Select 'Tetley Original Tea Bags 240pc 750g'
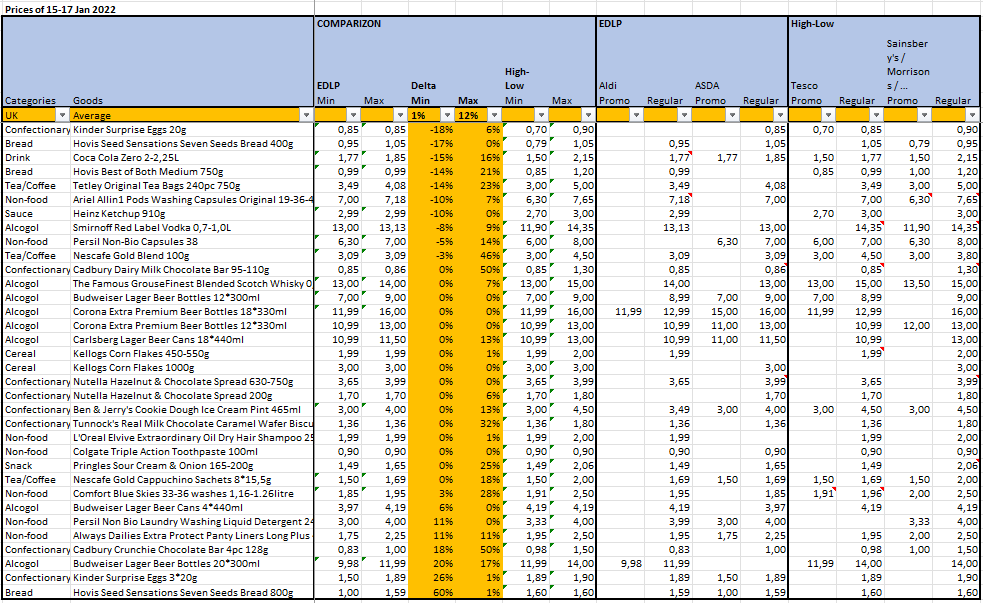The image size is (983, 603). click(157, 186)
